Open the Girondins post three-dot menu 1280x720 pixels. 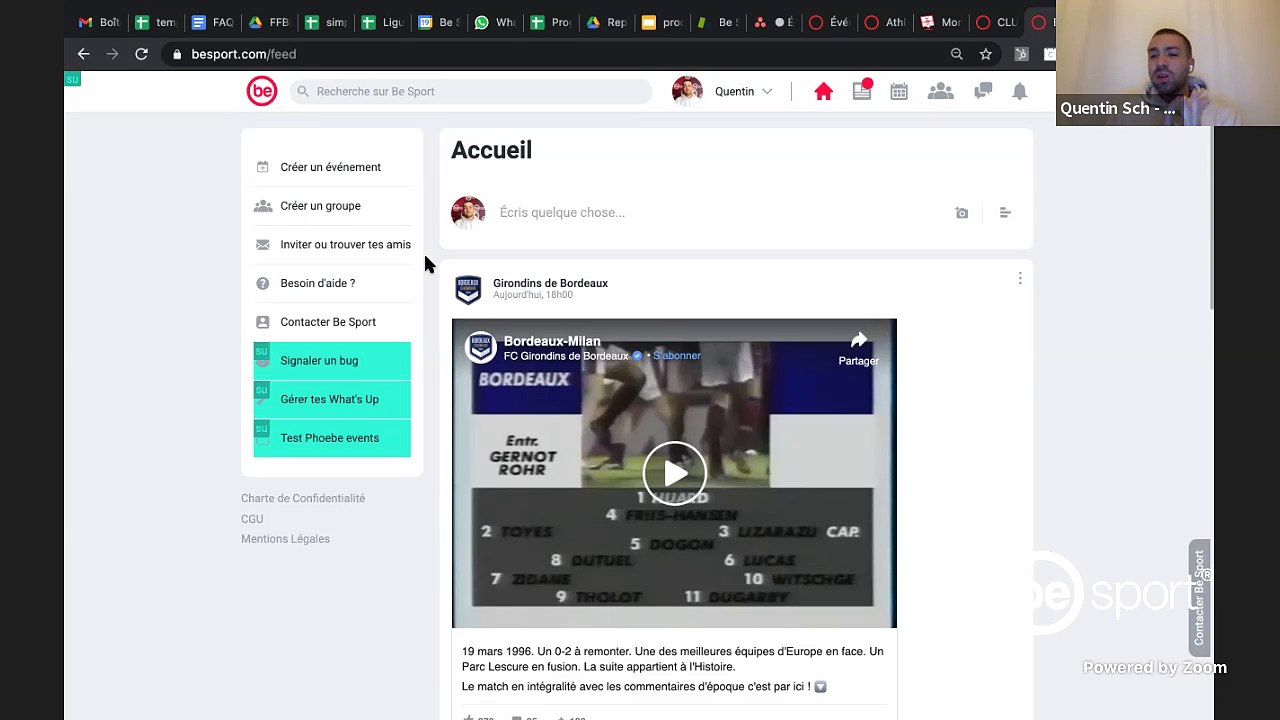(1020, 279)
